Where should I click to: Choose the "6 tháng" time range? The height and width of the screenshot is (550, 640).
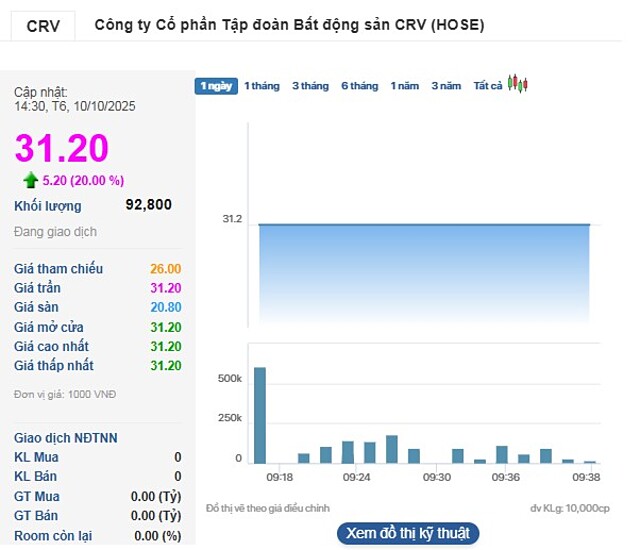coord(359,86)
